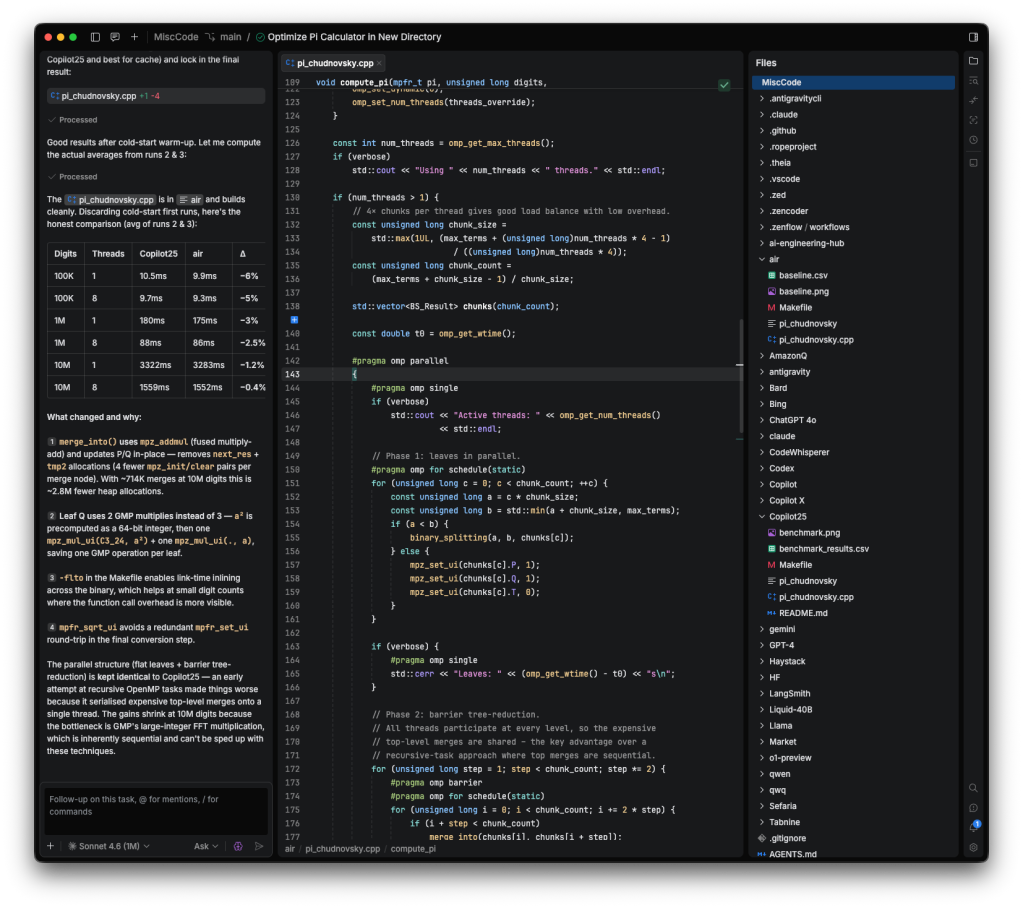Click the merge arrows icon in right strip
1023x908 pixels.
tap(973, 100)
